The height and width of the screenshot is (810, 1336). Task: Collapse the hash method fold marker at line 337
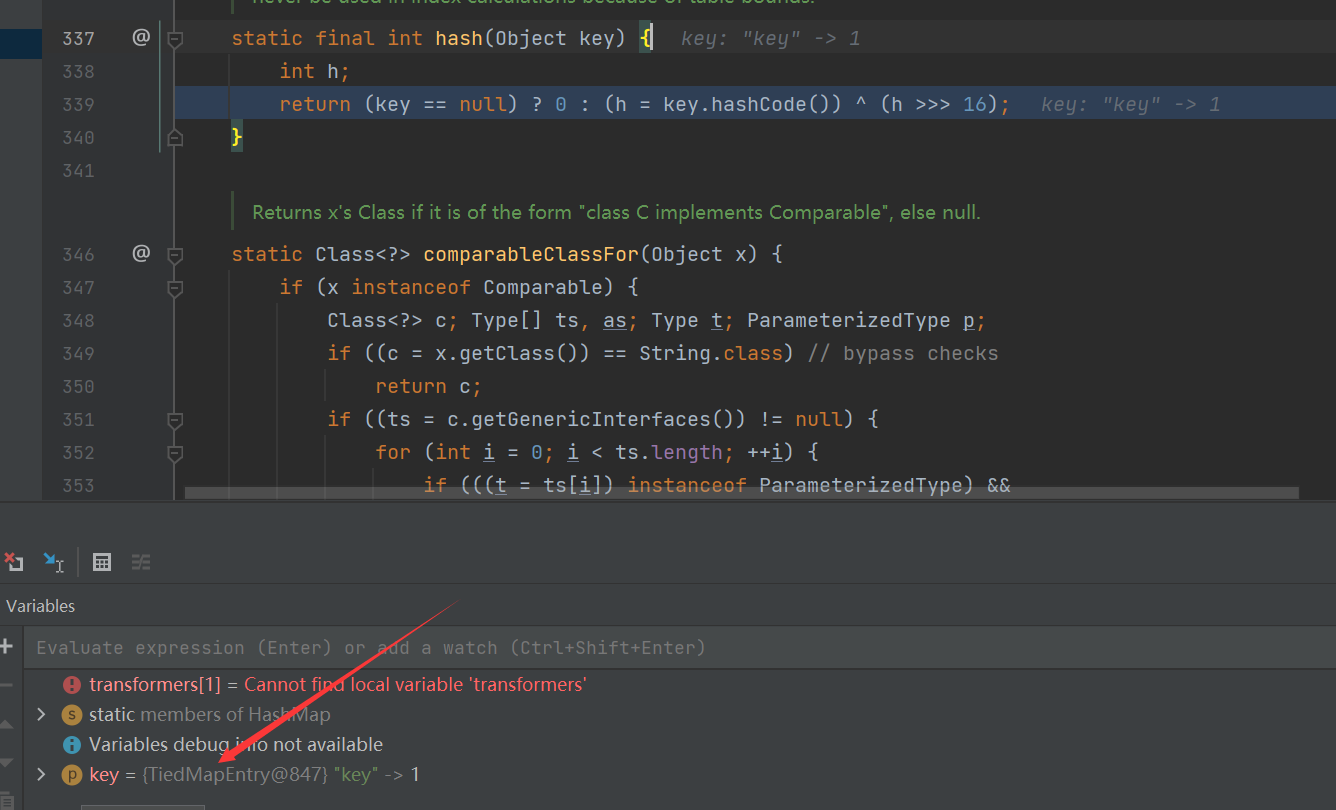[175, 39]
